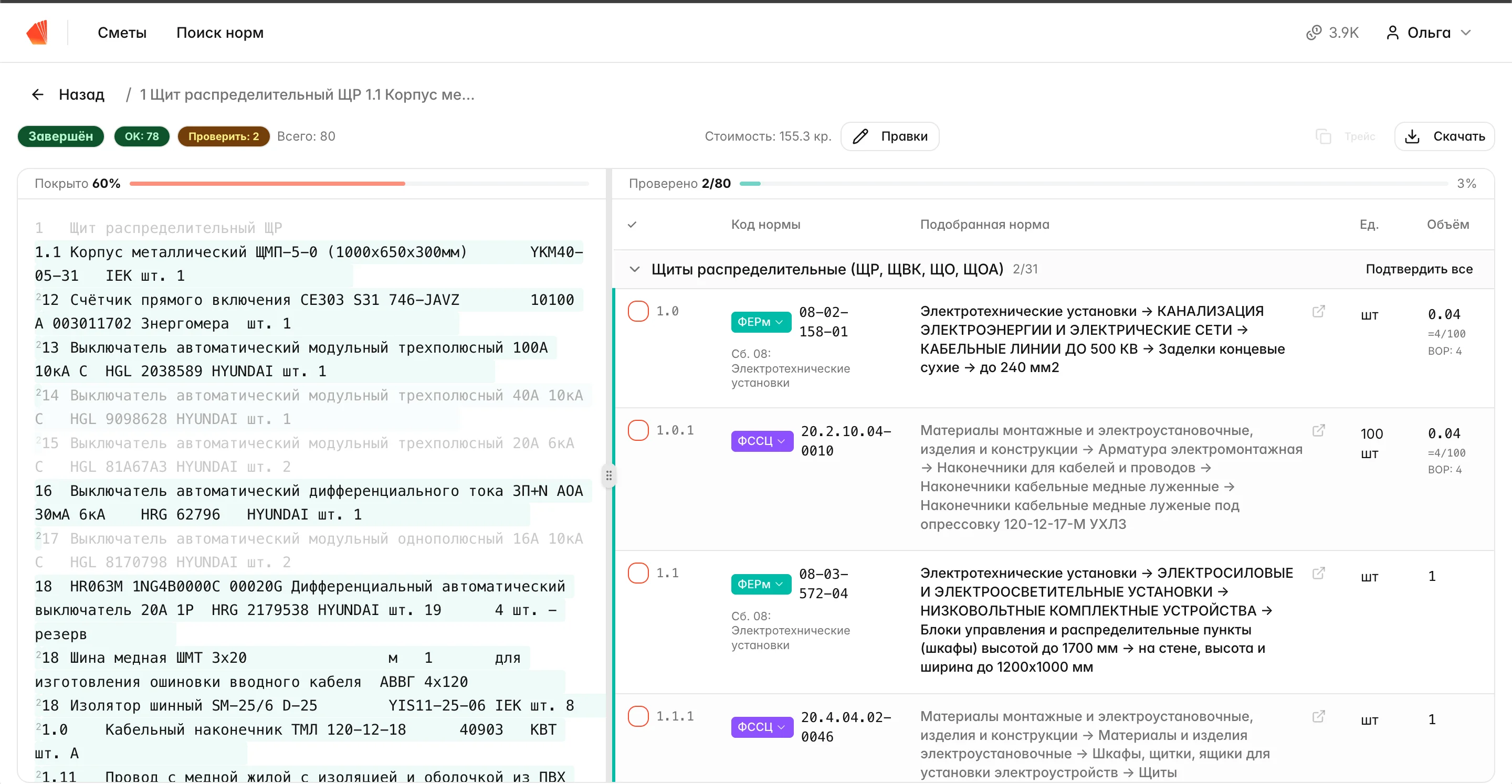Image resolution: width=1512 pixels, height=784 pixels.
Task: Open the Сметы menu item
Action: [122, 33]
